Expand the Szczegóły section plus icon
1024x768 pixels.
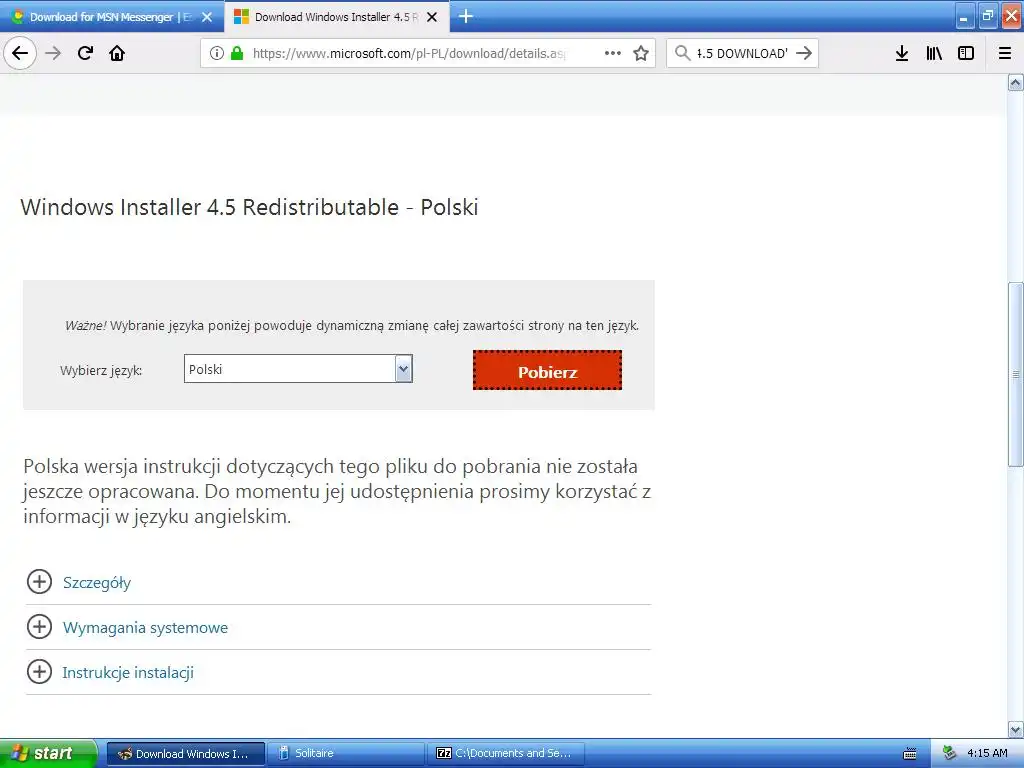click(39, 582)
